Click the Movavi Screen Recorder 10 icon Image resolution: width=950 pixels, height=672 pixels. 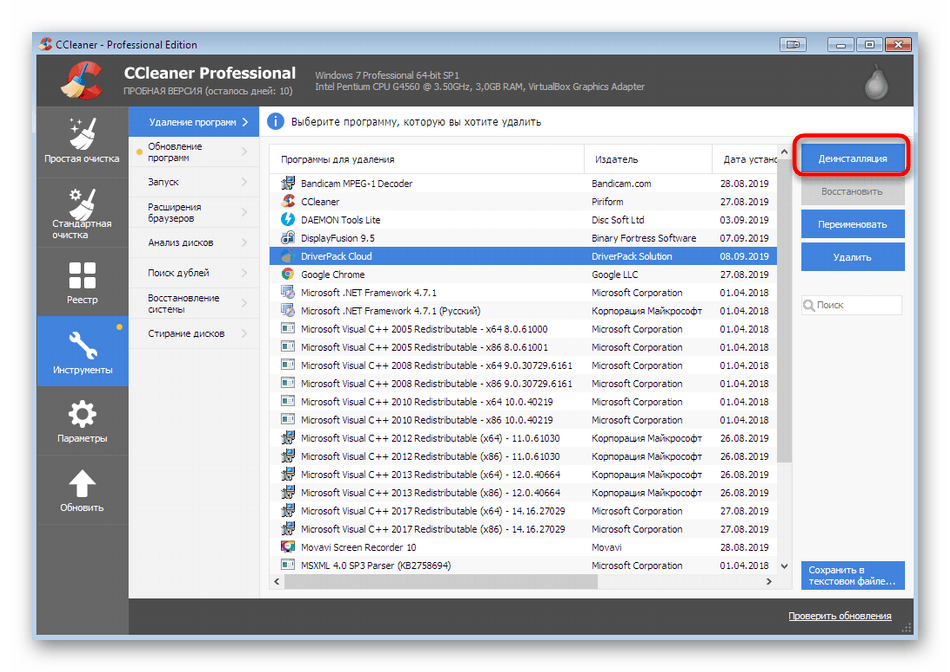[x=288, y=547]
